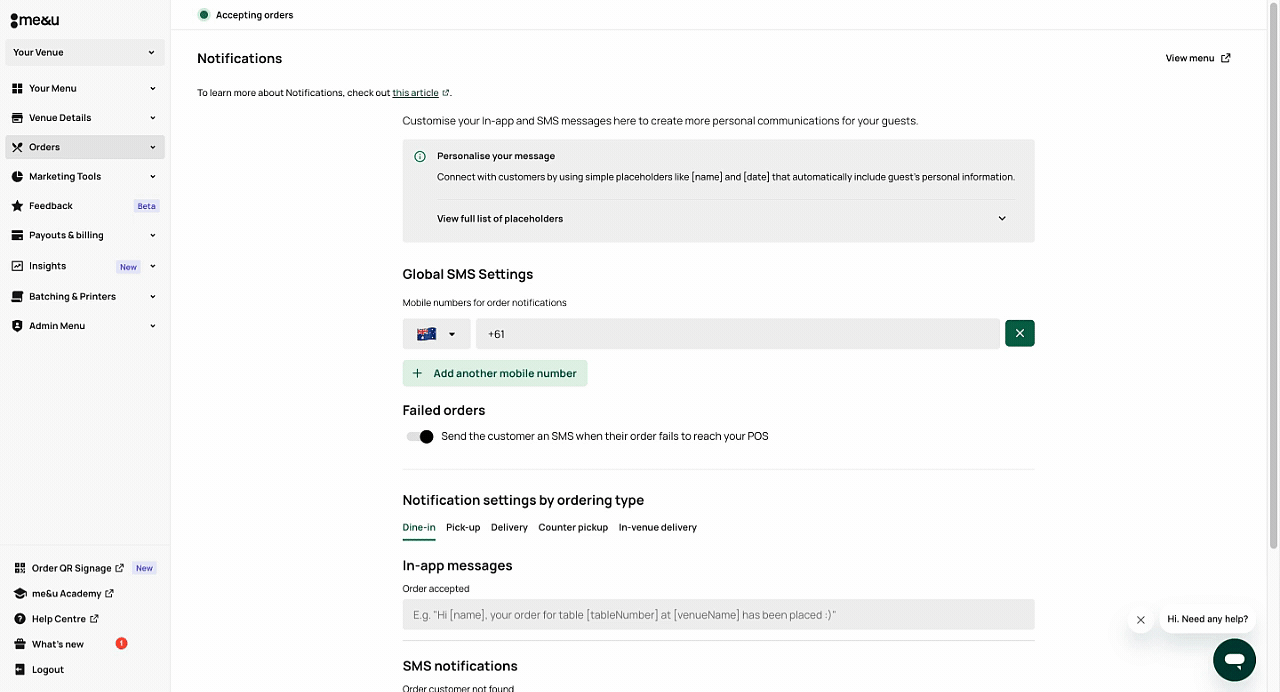Click the Order QR Signage icon
This screenshot has width=1280, height=692.
click(20, 568)
